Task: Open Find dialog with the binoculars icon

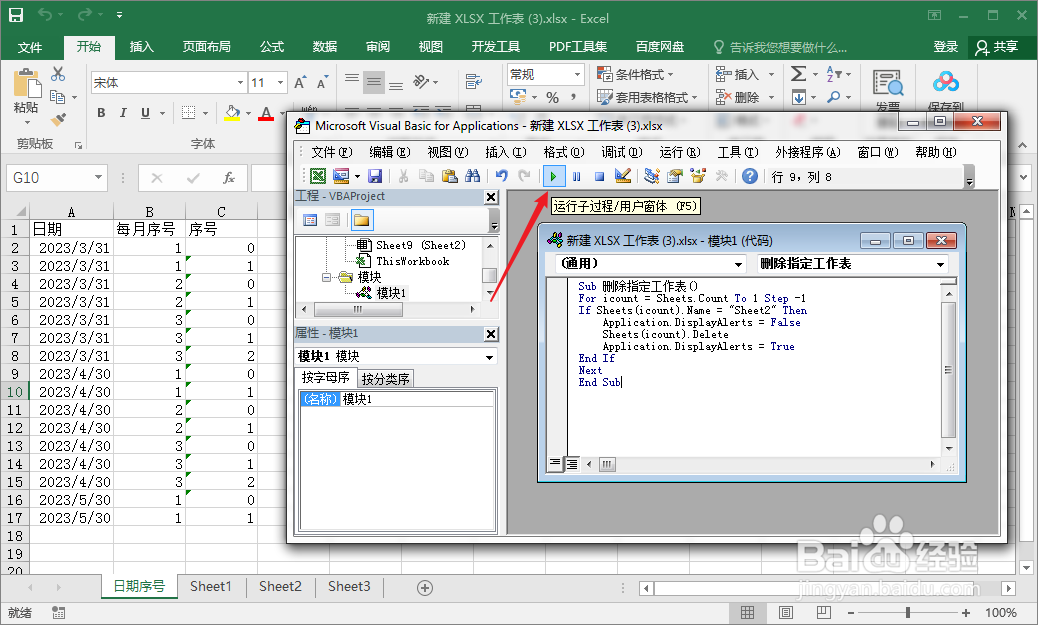Action: pos(473,176)
